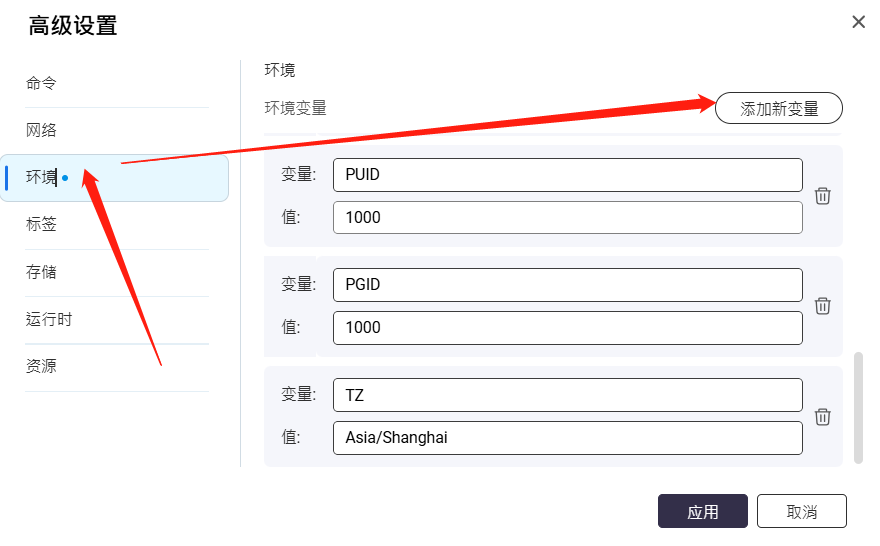The width and height of the screenshot is (880, 546).
Task: Apply changes with the 应用 button
Action: pos(703,511)
